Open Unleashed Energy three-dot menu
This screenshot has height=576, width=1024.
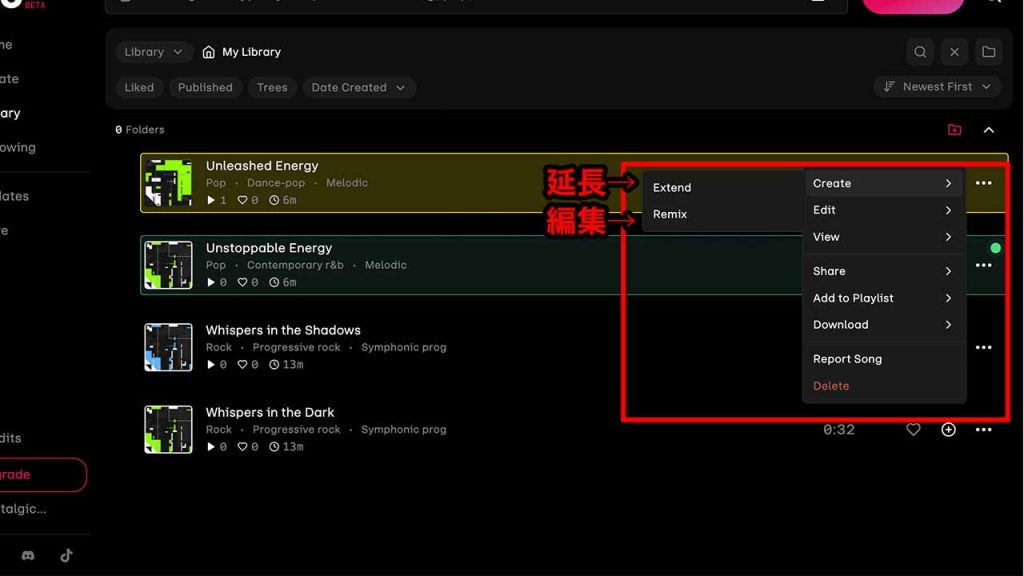pyautogui.click(x=984, y=184)
